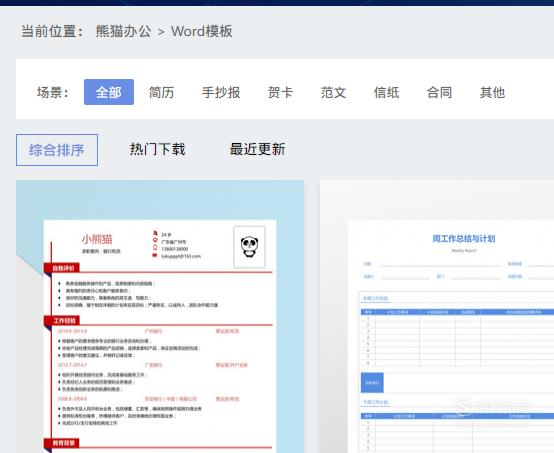Open the 熊猫办公 breadcrumb link
The width and height of the screenshot is (554, 453).
(123, 31)
